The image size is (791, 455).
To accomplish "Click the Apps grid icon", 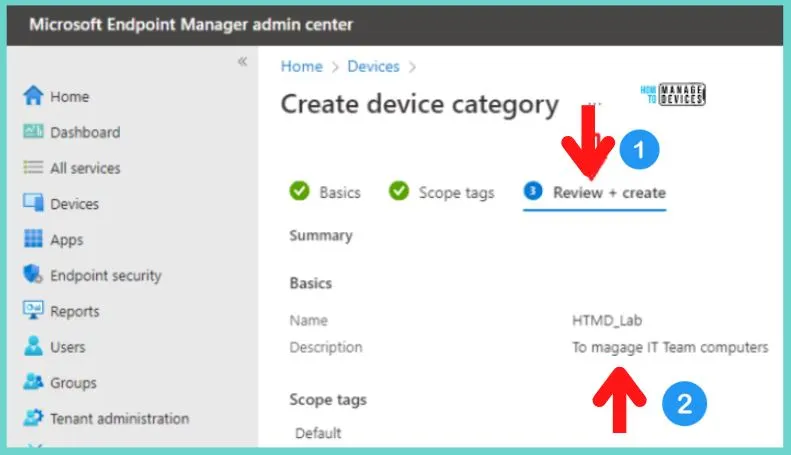I will coord(33,239).
